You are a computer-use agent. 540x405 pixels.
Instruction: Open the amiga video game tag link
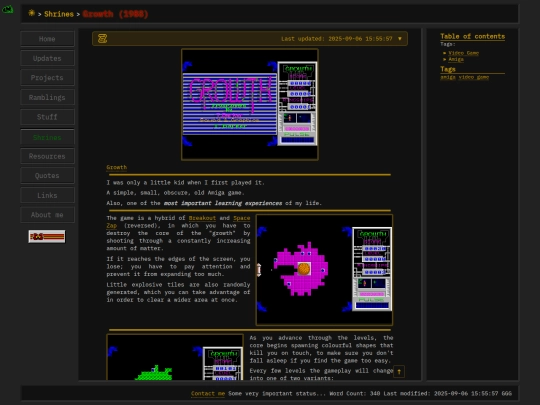(x=465, y=77)
